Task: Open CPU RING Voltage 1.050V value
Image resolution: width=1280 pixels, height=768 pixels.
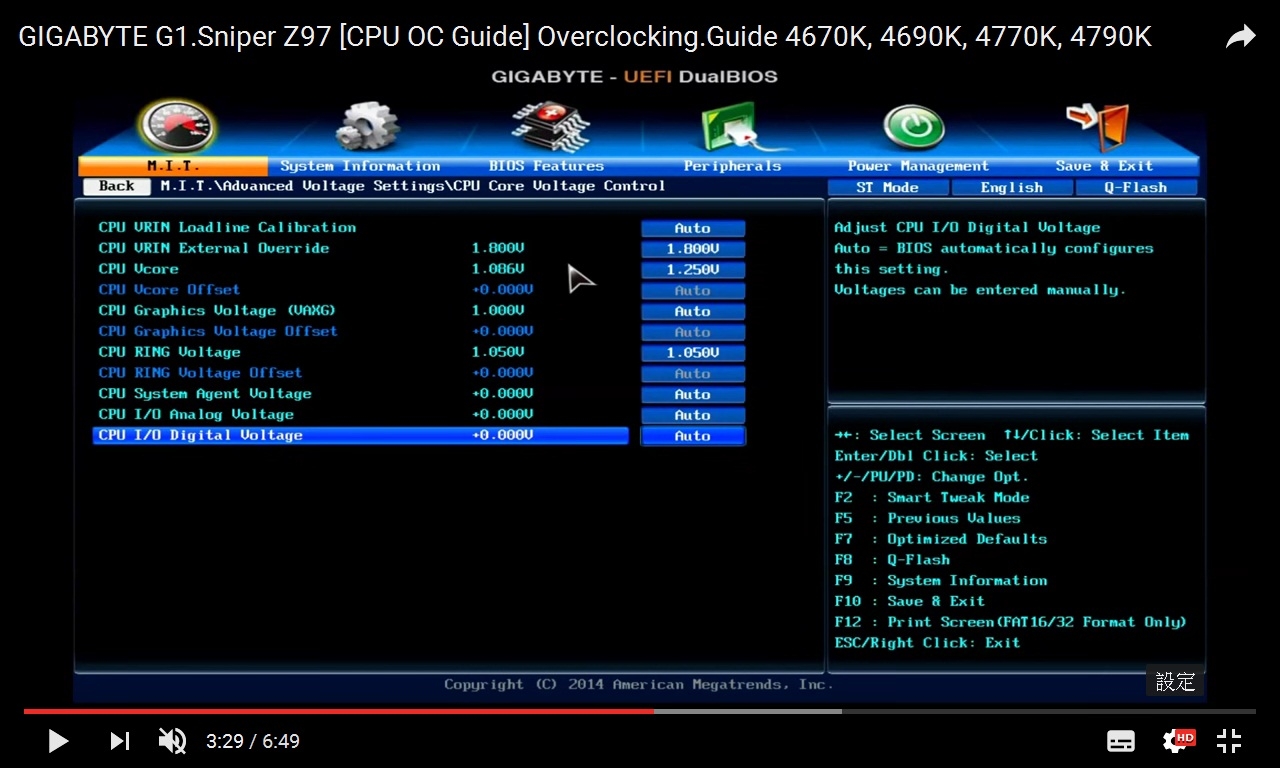Action: click(693, 353)
